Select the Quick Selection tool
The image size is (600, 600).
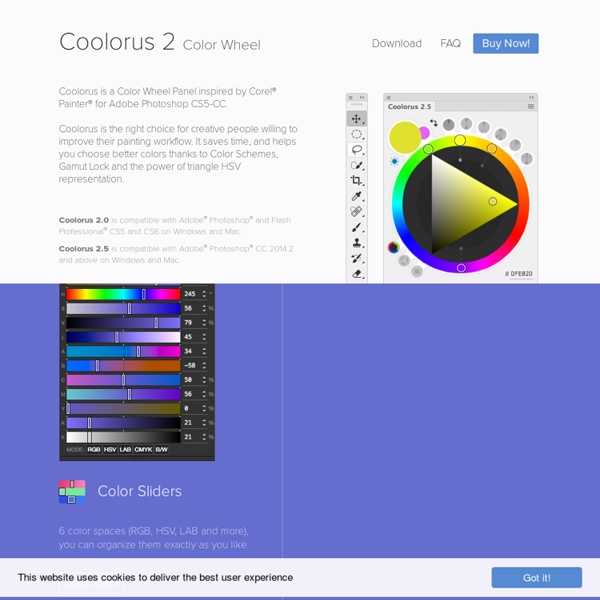(357, 165)
